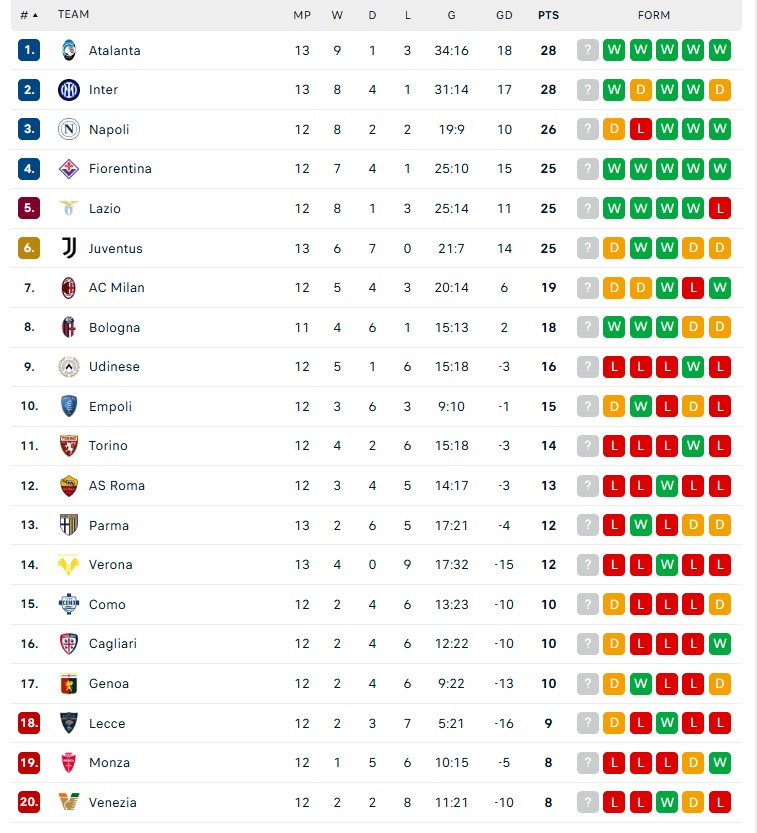
Task: Open the Bologna team name link
Action: point(114,327)
